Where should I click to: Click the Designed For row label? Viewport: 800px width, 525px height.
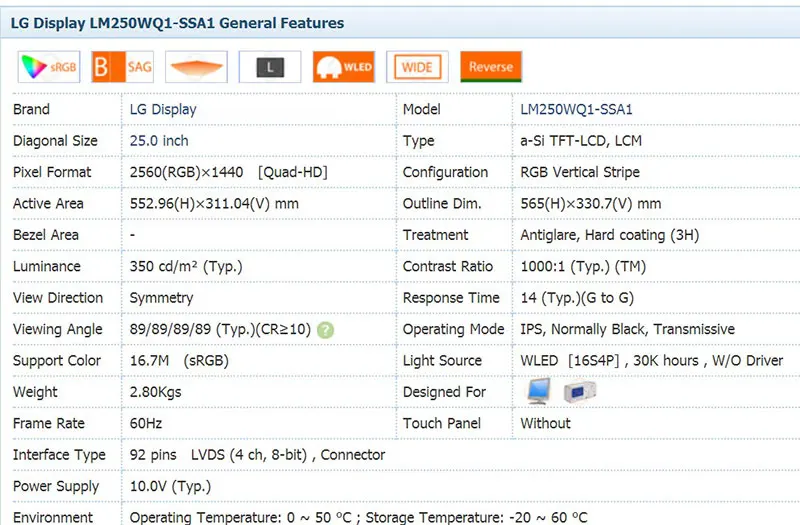(444, 392)
